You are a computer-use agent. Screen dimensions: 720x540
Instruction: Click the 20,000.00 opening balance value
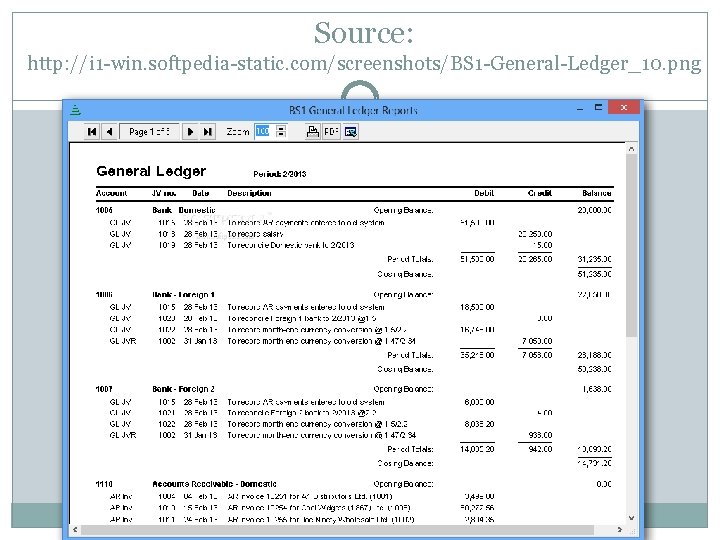594,210
